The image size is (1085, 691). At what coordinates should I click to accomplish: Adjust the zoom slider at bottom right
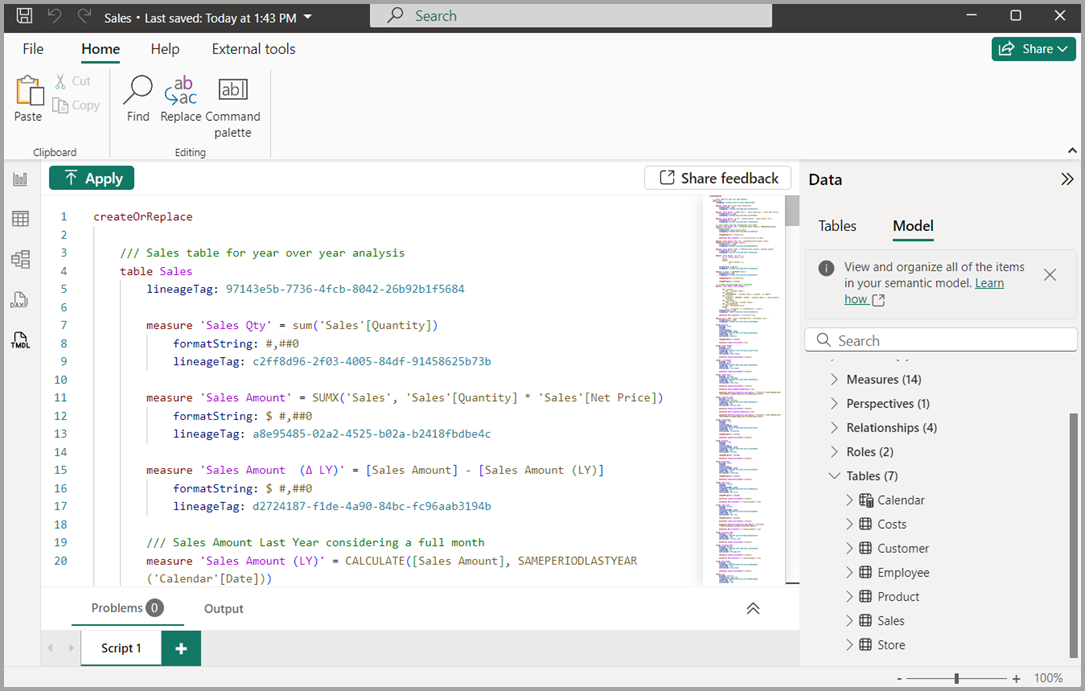click(x=957, y=677)
